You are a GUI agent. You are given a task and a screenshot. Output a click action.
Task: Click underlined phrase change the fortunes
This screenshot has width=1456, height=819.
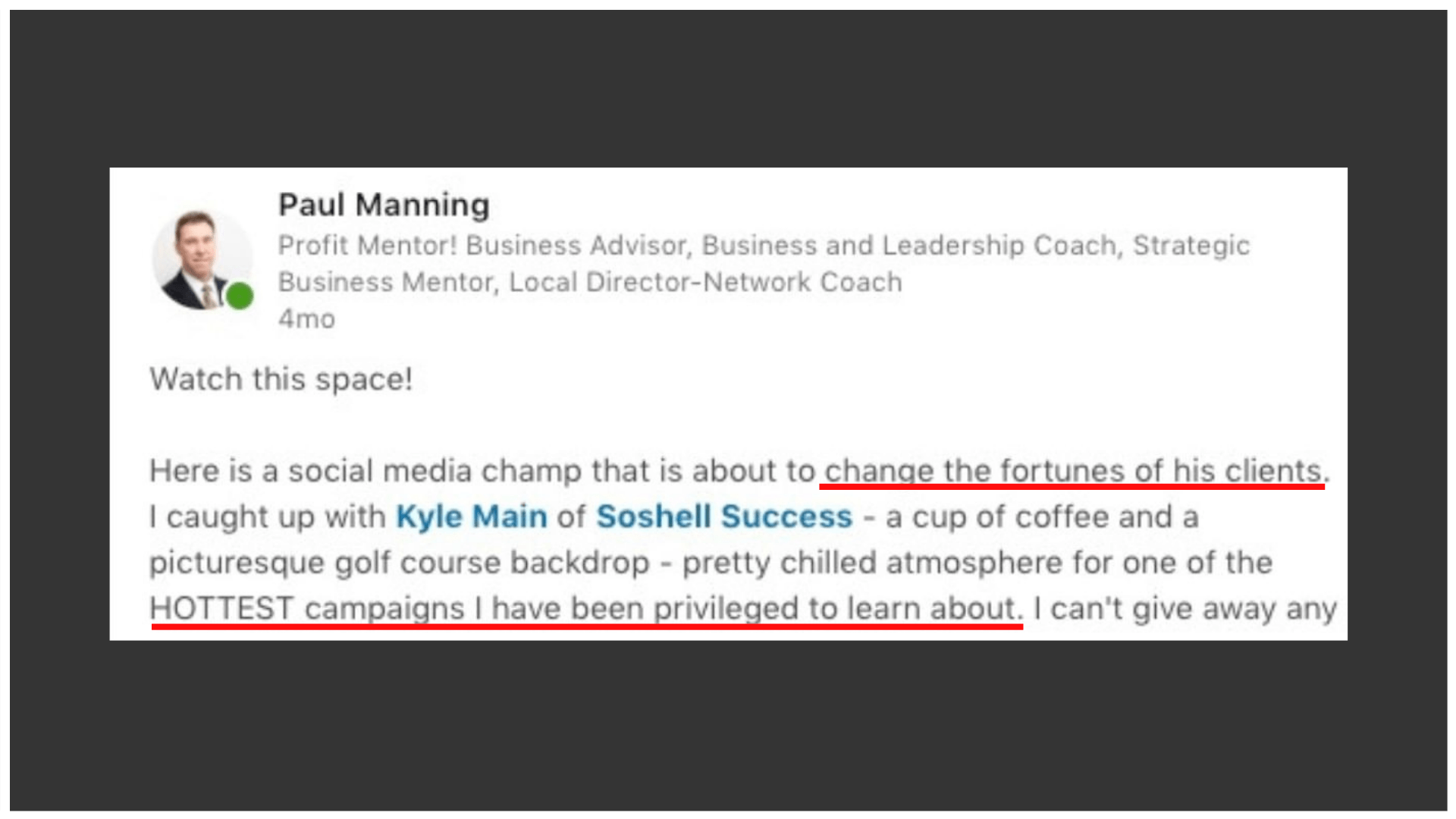1073,472
